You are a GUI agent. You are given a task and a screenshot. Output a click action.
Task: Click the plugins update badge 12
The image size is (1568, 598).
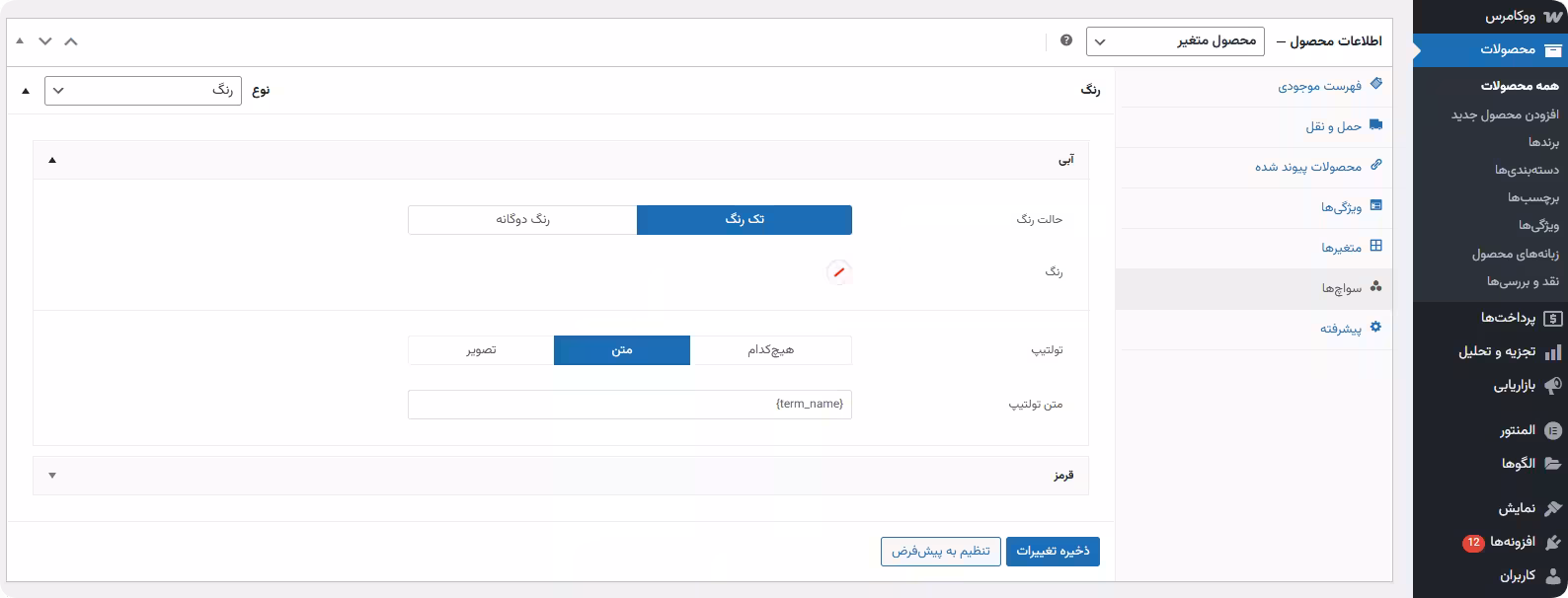(1473, 542)
